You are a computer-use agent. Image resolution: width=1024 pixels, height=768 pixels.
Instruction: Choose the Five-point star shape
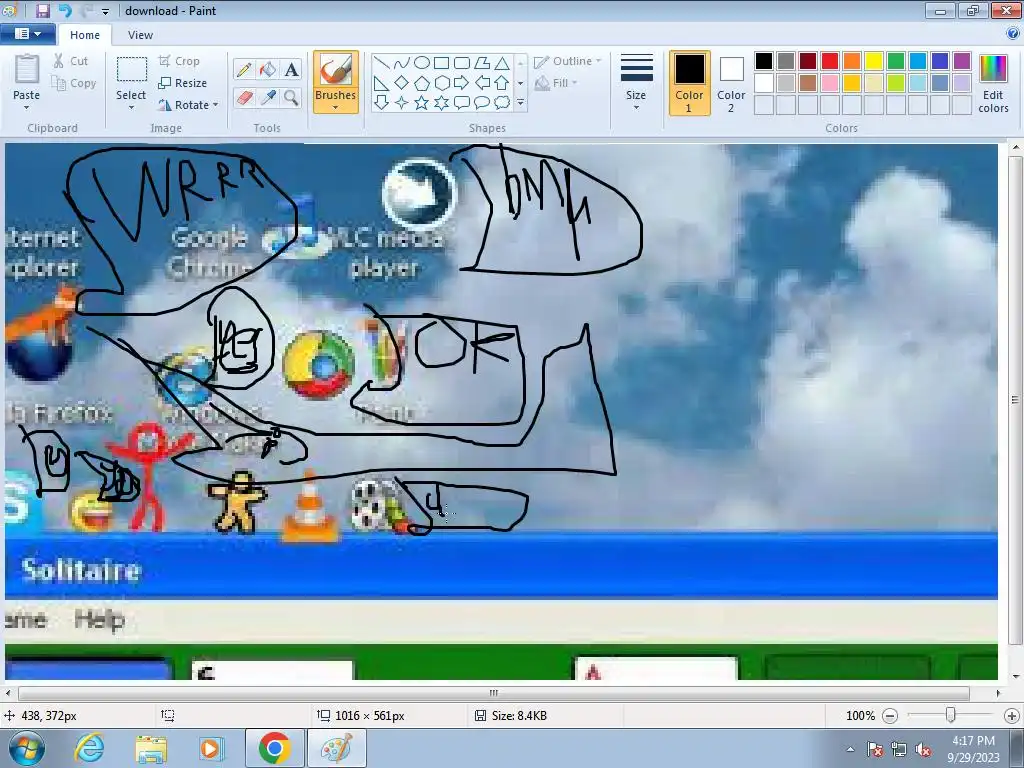pyautogui.click(x=422, y=103)
